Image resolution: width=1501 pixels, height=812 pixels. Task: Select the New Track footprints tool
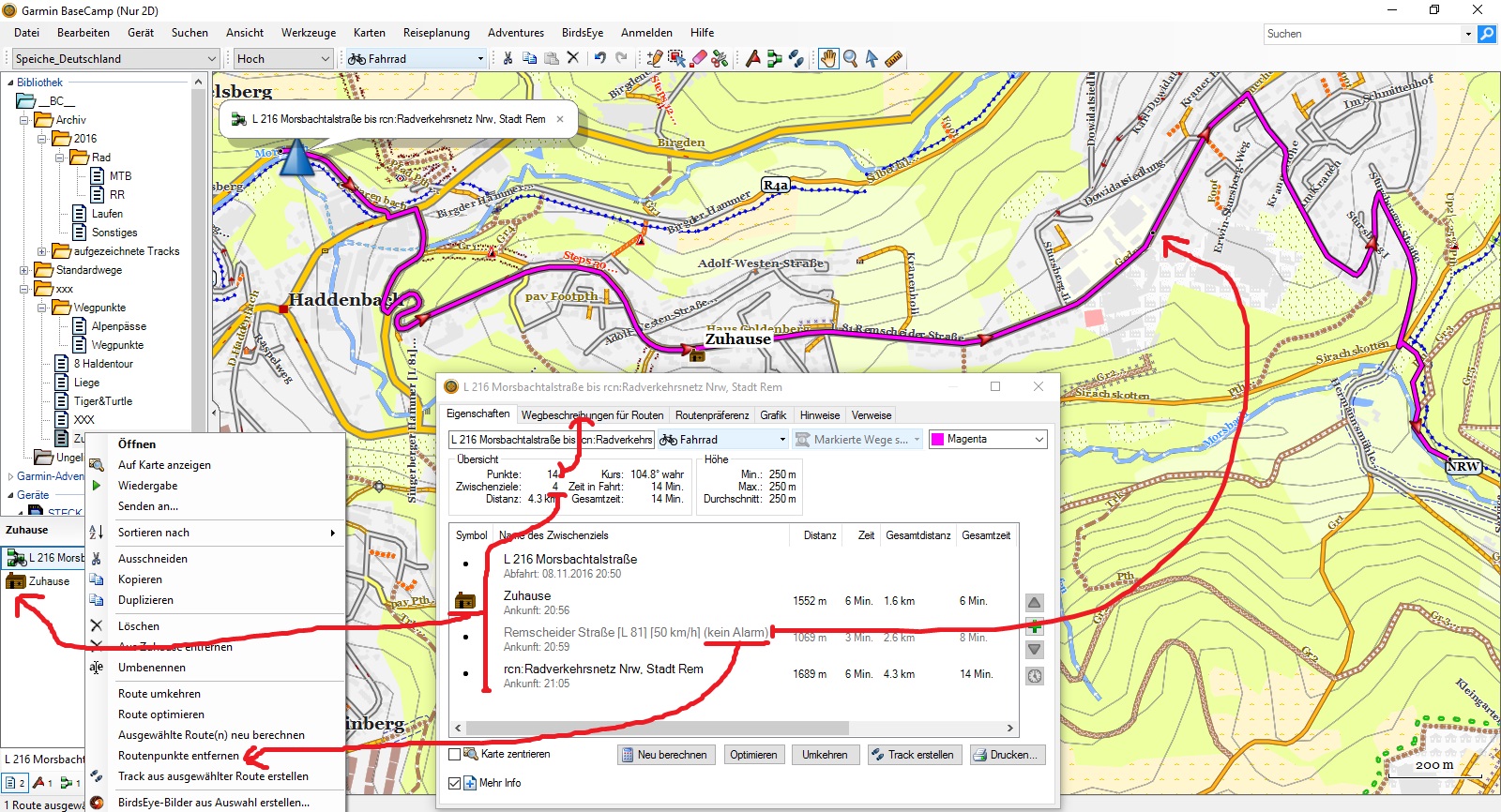(x=796, y=58)
